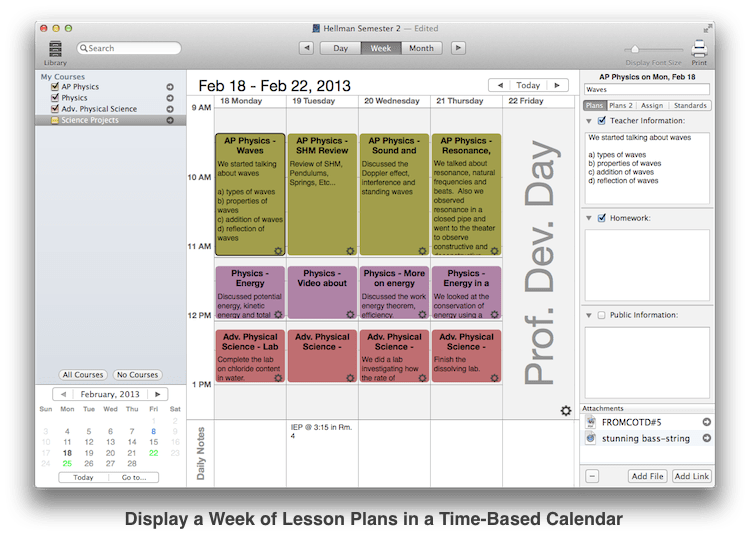The height and width of the screenshot is (536, 750).
Task: Select the Plans 2 tab
Action: pos(620,105)
